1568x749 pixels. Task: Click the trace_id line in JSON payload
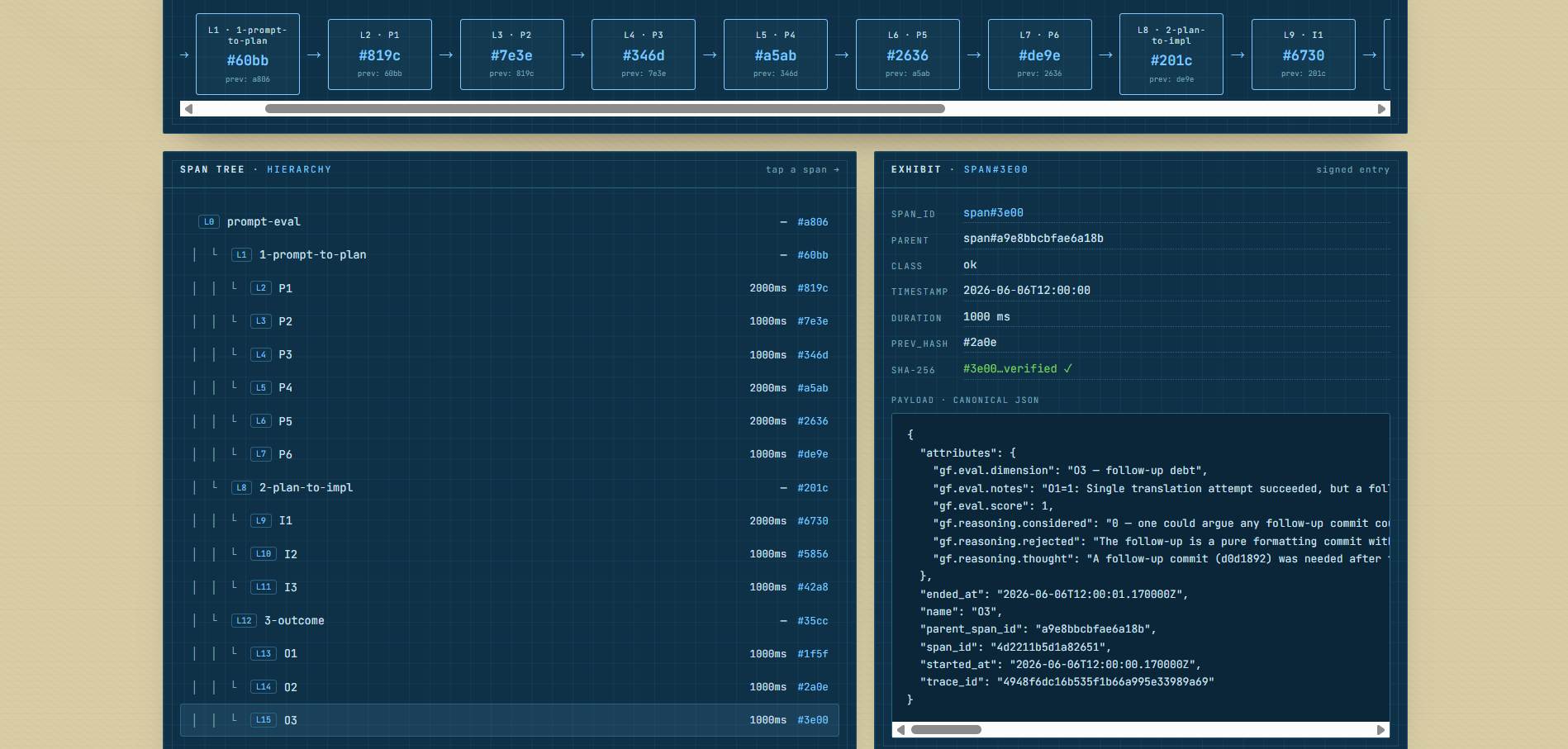(x=1067, y=682)
